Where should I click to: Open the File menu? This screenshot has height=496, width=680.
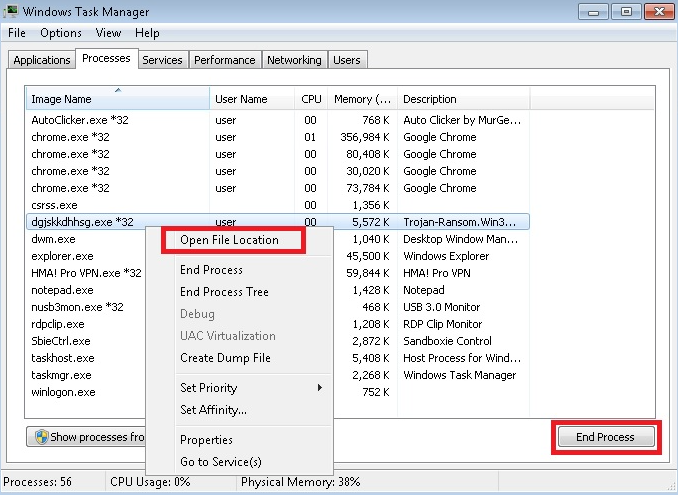coord(16,33)
